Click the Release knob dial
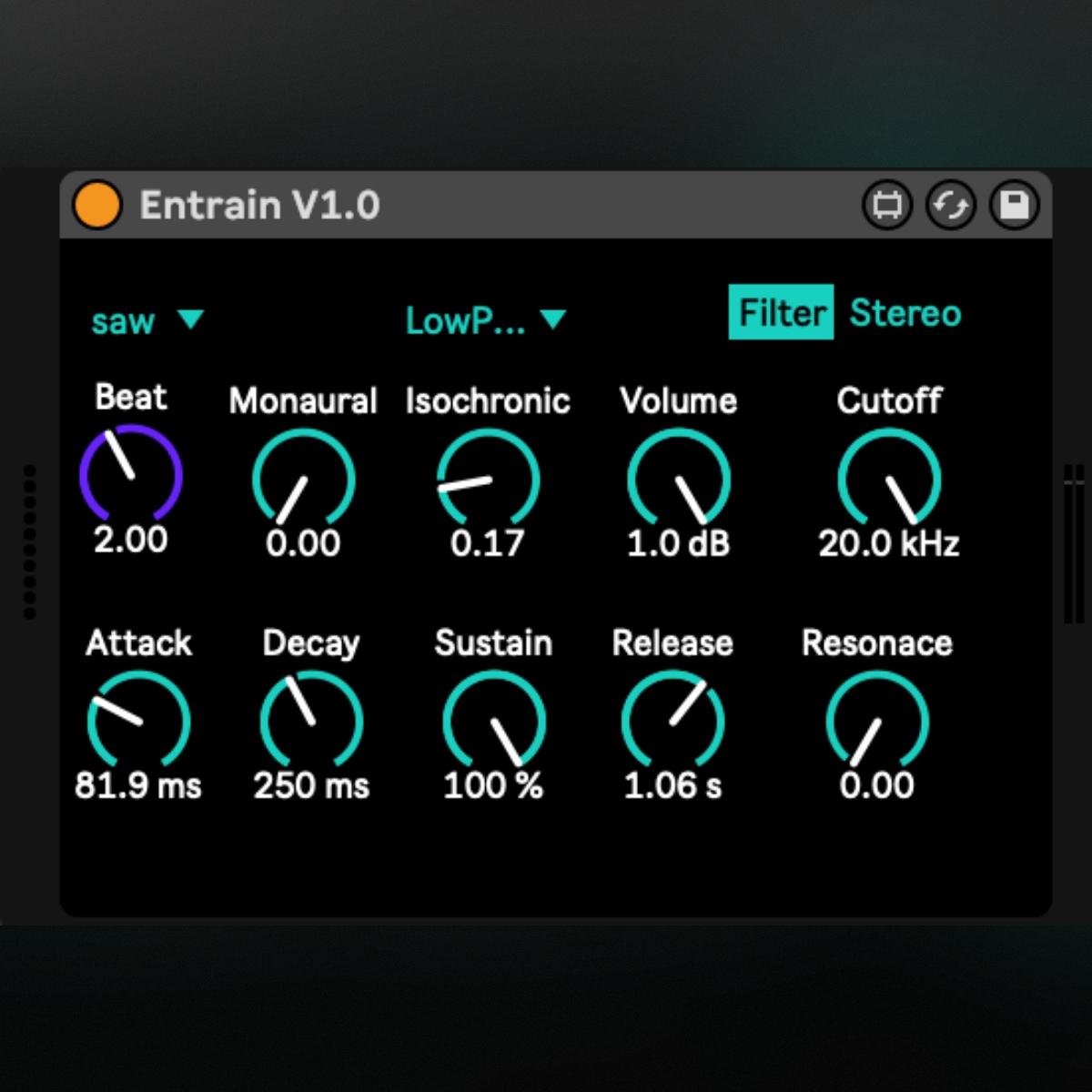1092x1092 pixels. (672, 722)
